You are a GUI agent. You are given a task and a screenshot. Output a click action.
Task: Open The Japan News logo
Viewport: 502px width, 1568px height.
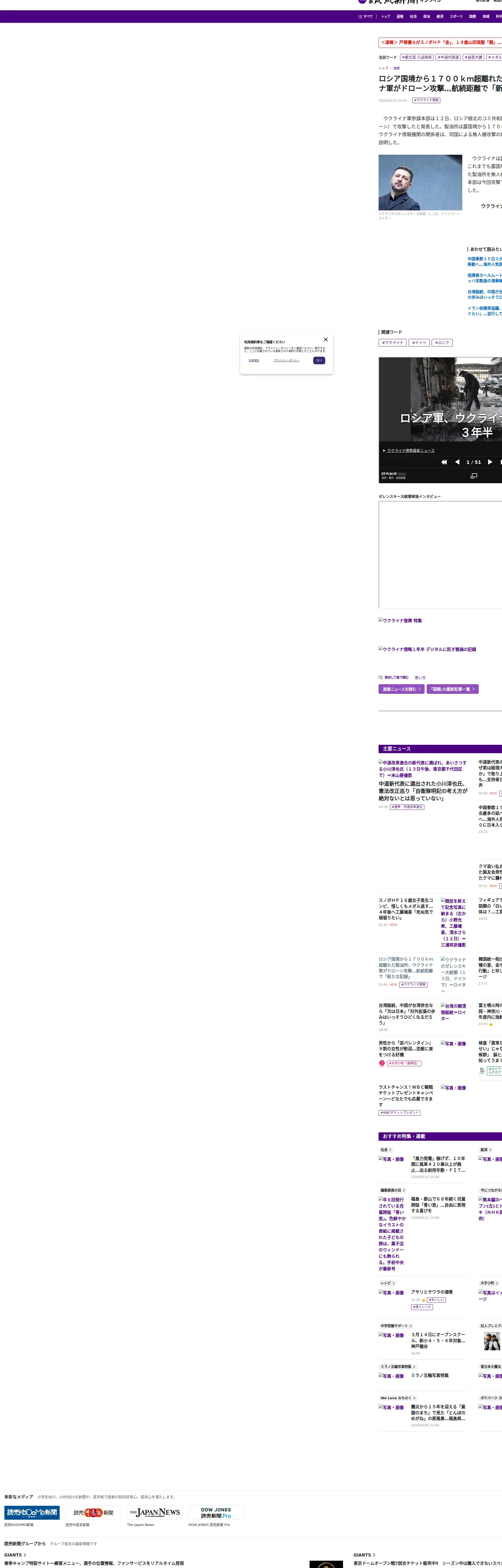pyautogui.click(x=155, y=1513)
